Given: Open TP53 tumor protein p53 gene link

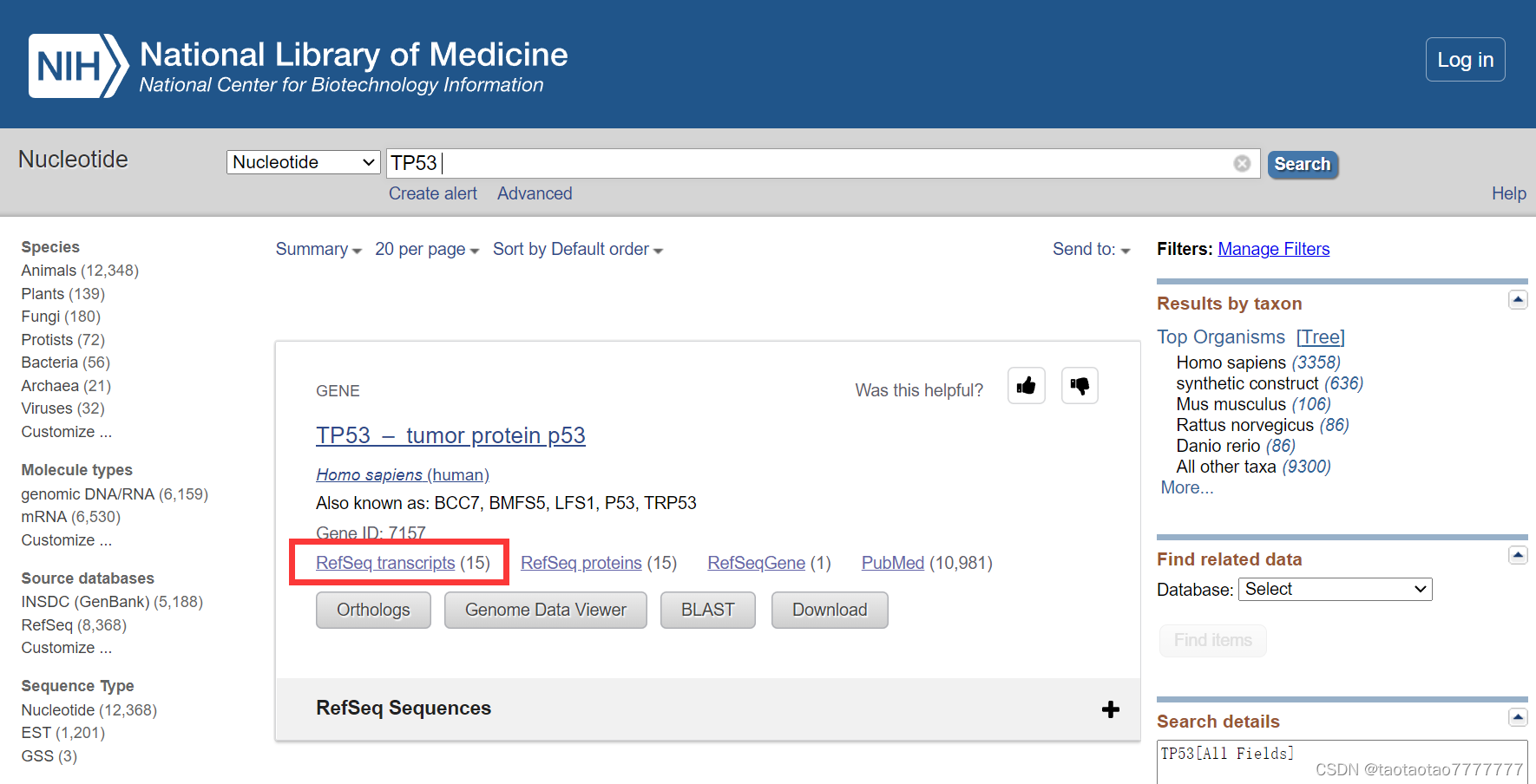Looking at the screenshot, I should pyautogui.click(x=450, y=435).
